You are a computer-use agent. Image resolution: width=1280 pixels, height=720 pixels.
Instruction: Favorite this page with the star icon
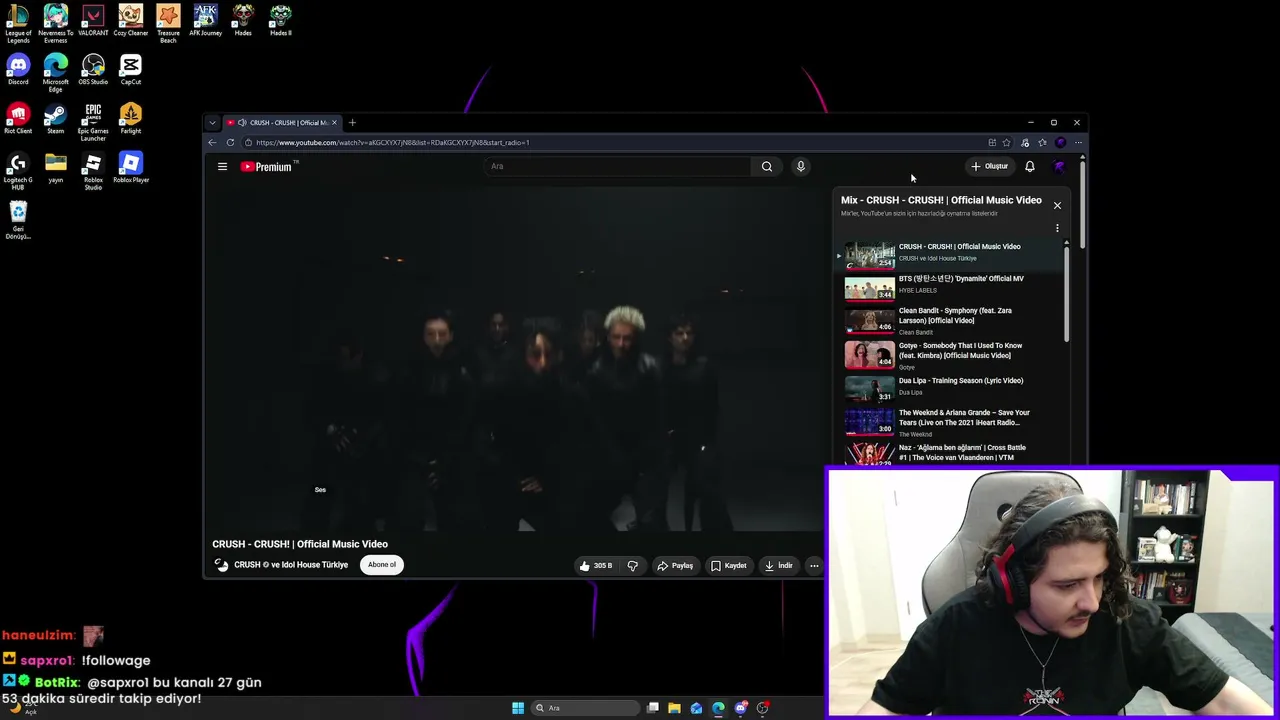[x=1006, y=143]
